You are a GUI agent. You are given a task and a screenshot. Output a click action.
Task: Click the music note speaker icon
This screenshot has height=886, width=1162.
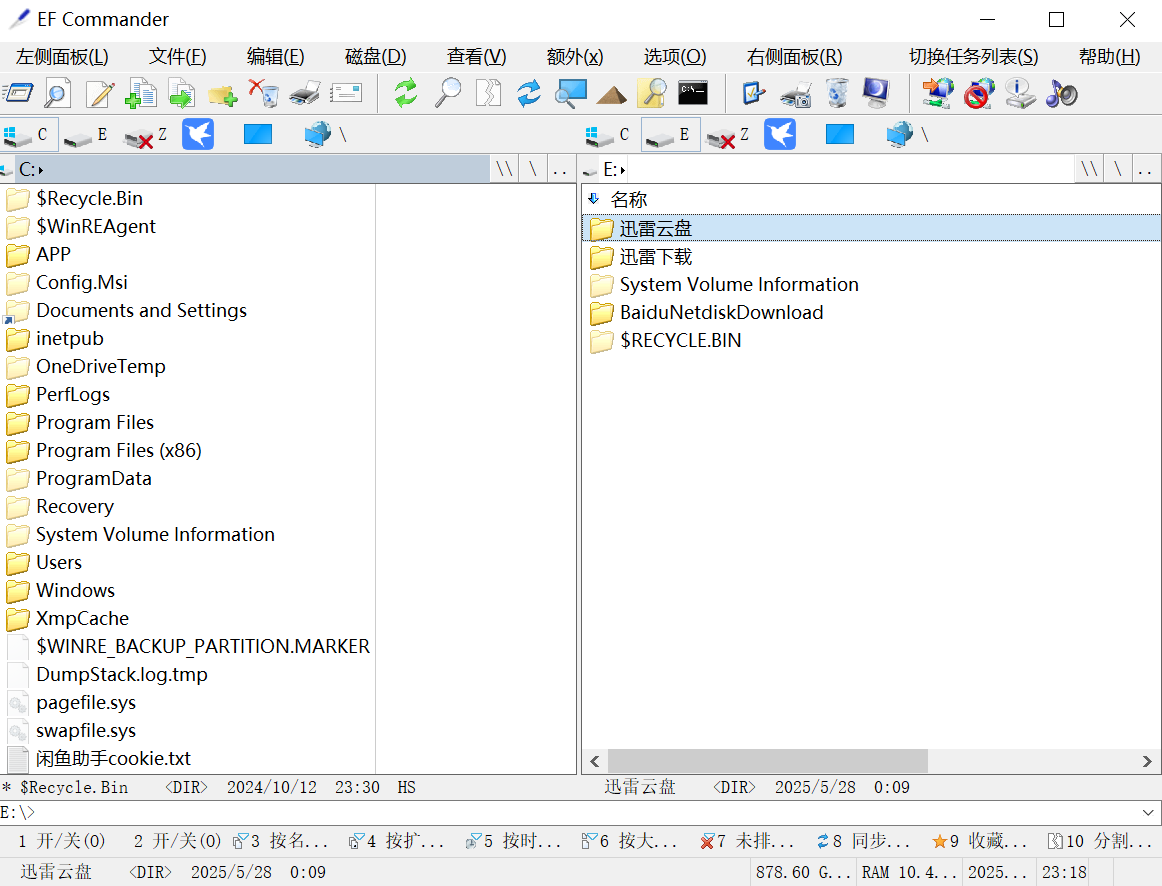1061,94
